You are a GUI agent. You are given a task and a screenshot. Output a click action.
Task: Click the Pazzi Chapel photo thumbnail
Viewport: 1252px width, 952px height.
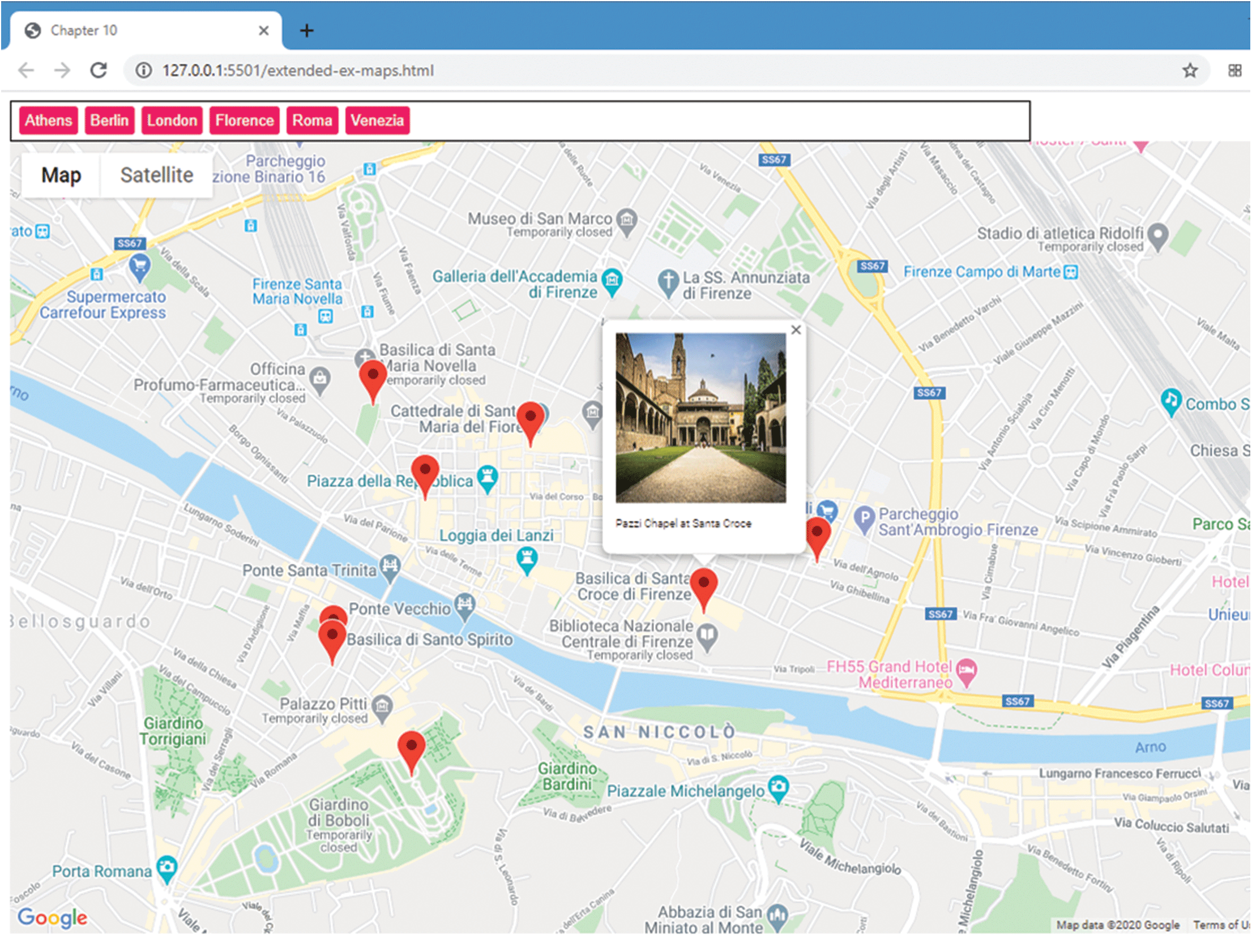(700, 418)
